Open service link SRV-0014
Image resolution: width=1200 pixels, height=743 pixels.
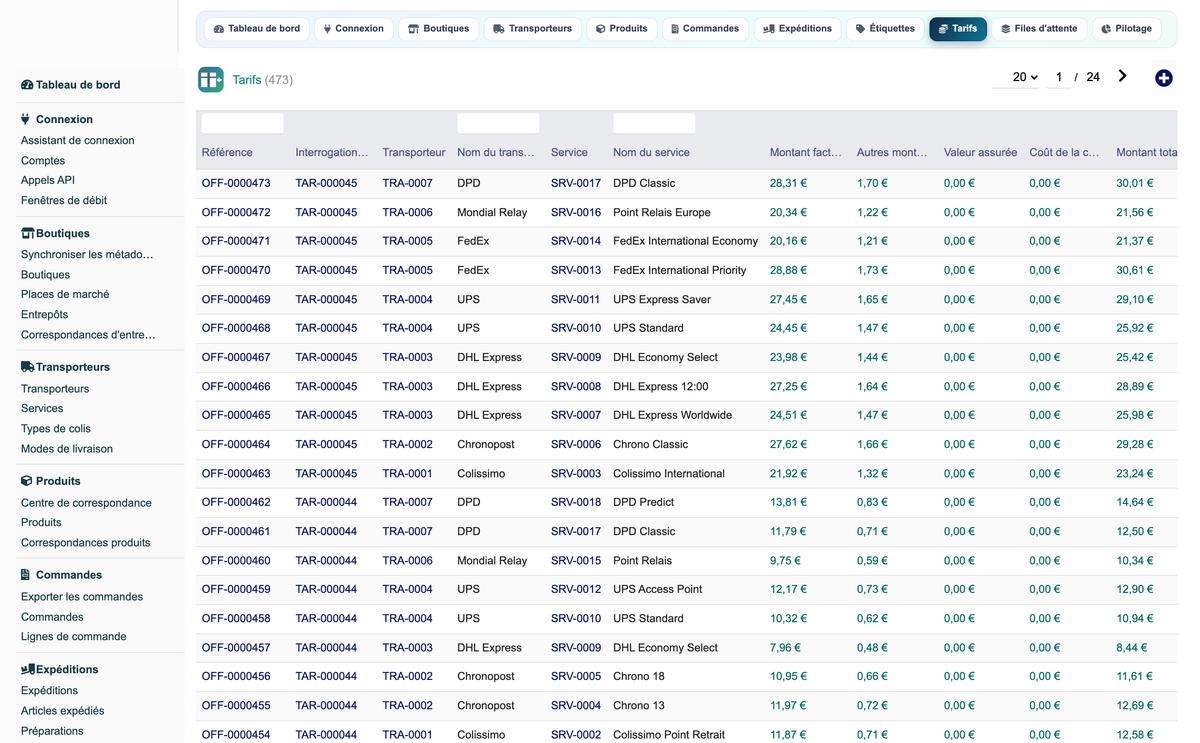[576, 241]
